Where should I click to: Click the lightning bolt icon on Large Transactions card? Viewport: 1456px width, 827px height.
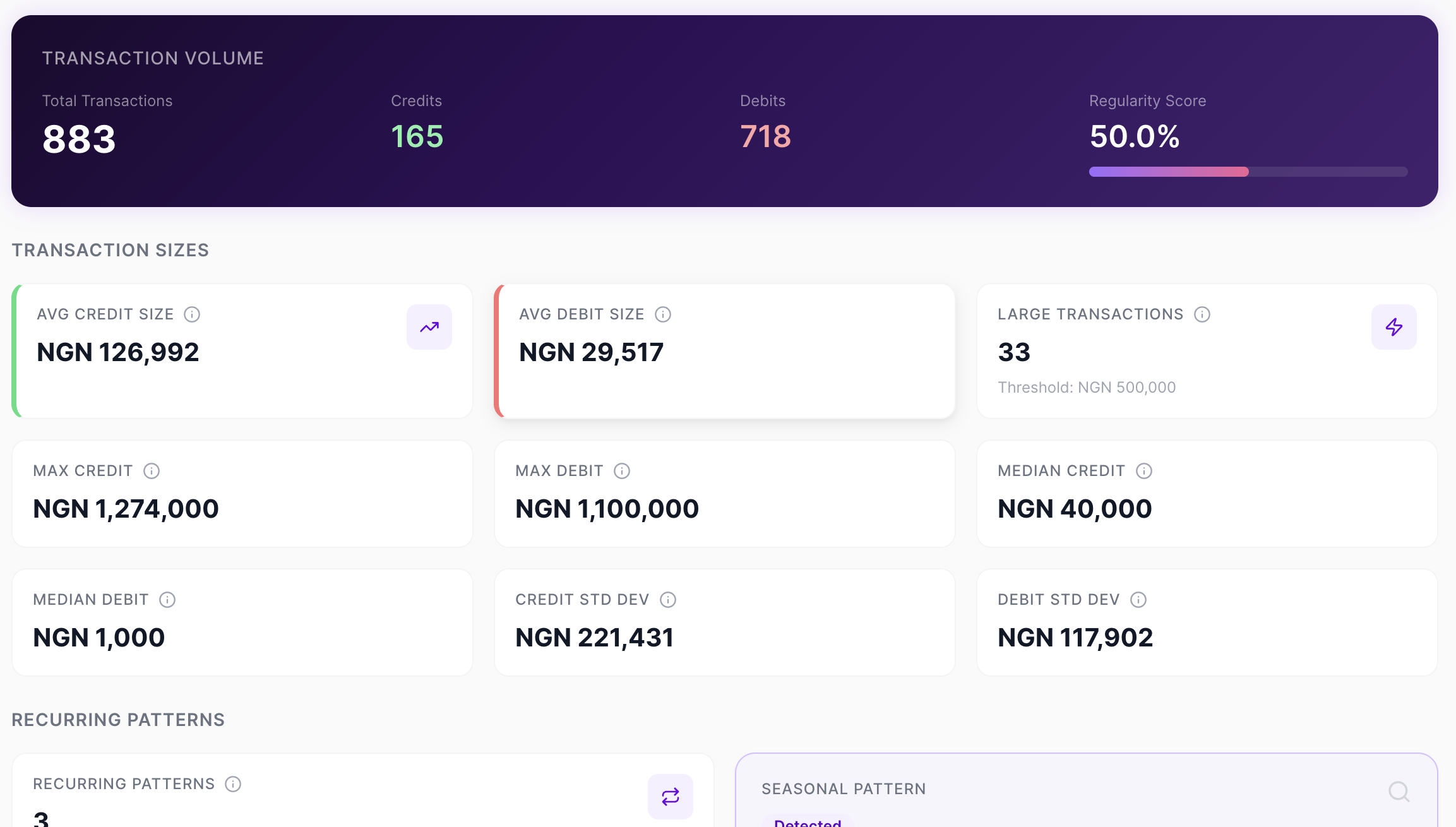click(x=1394, y=327)
